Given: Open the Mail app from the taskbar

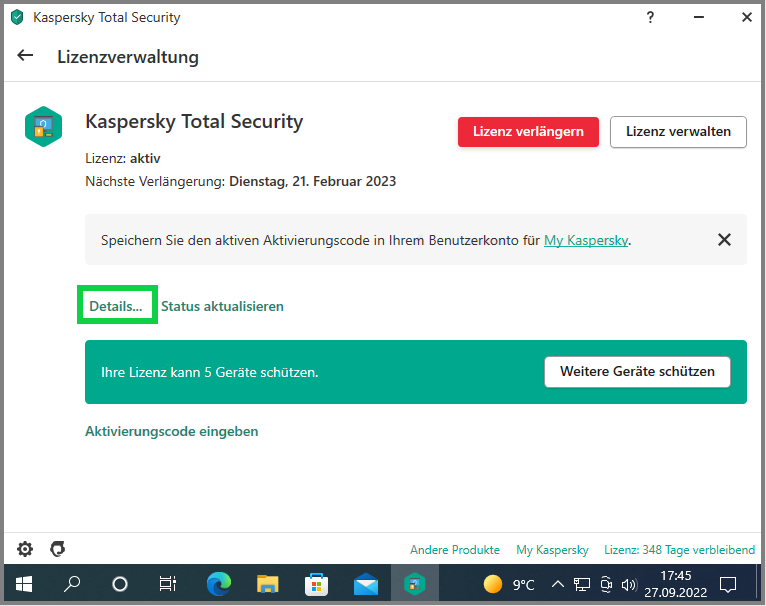Looking at the screenshot, I should [x=366, y=584].
